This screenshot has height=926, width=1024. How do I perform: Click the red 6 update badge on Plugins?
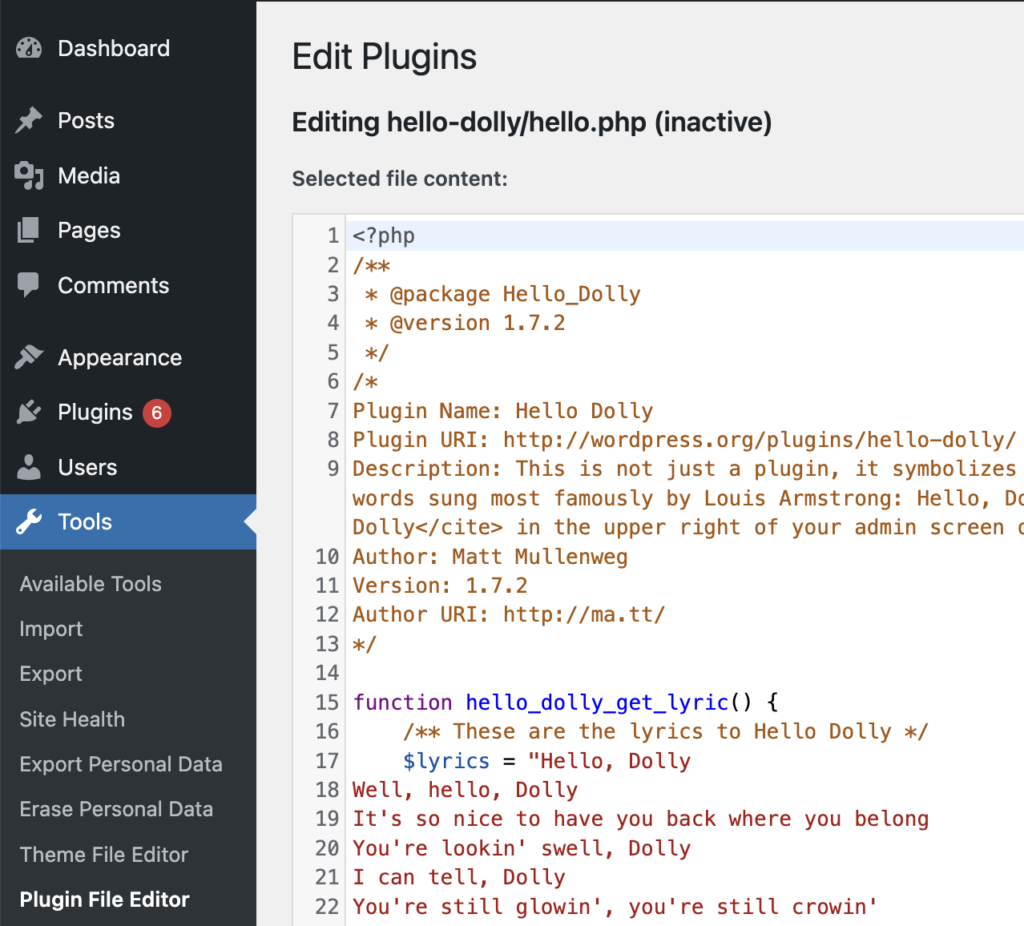pyautogui.click(x=157, y=413)
